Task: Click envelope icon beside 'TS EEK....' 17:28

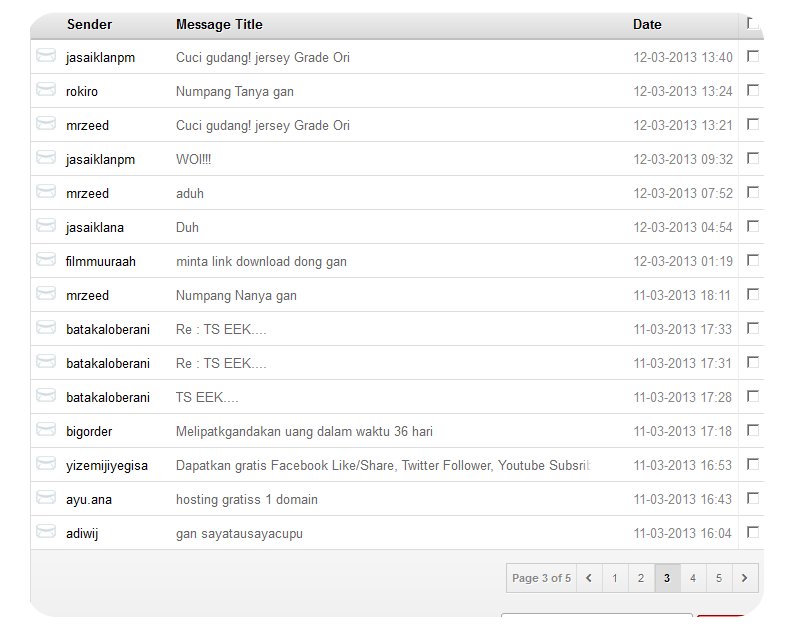Action: click(x=46, y=396)
